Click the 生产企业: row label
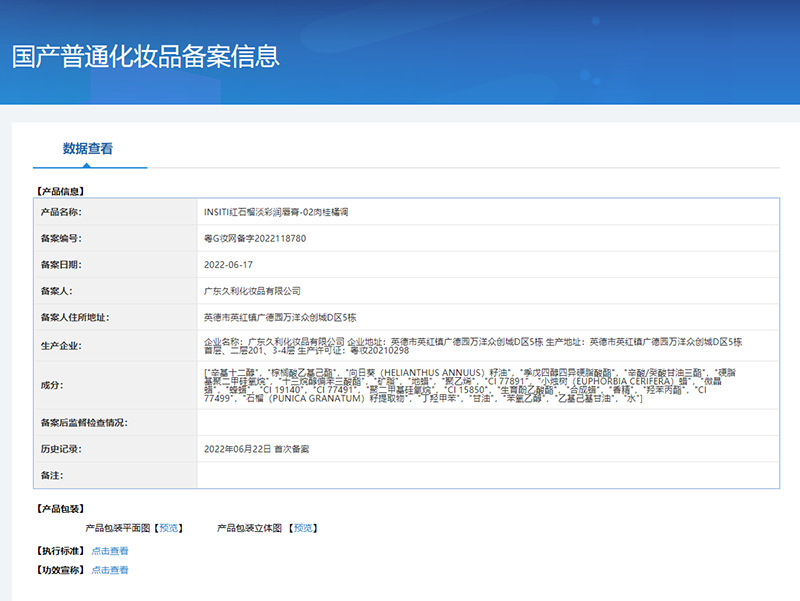This screenshot has width=800, height=601. [x=61, y=346]
